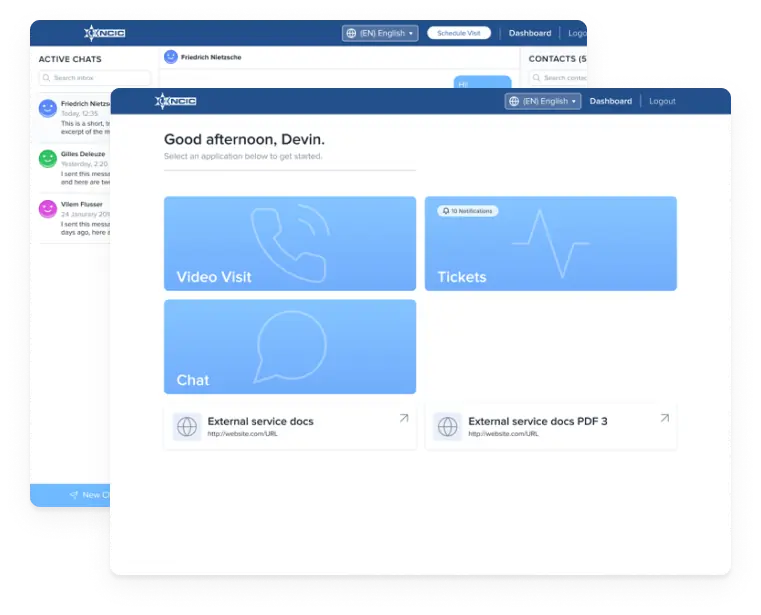761x615 pixels.
Task: Open the Video Visit application tile
Action: click(290, 243)
